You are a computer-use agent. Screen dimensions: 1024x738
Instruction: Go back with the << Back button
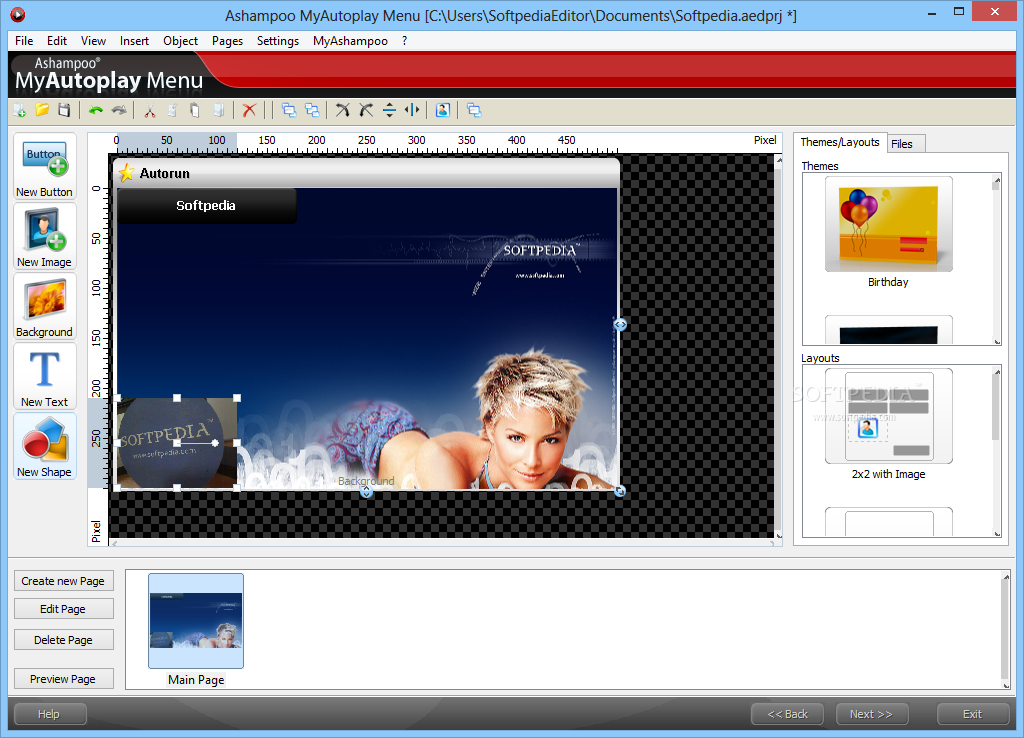[788, 714]
